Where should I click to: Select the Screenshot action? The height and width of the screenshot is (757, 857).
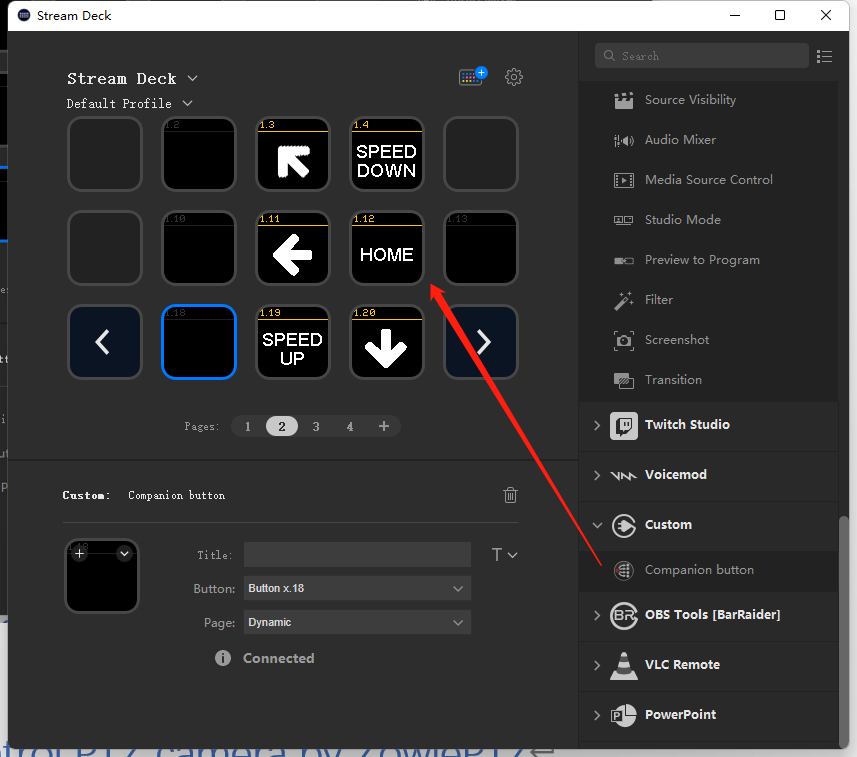676,340
